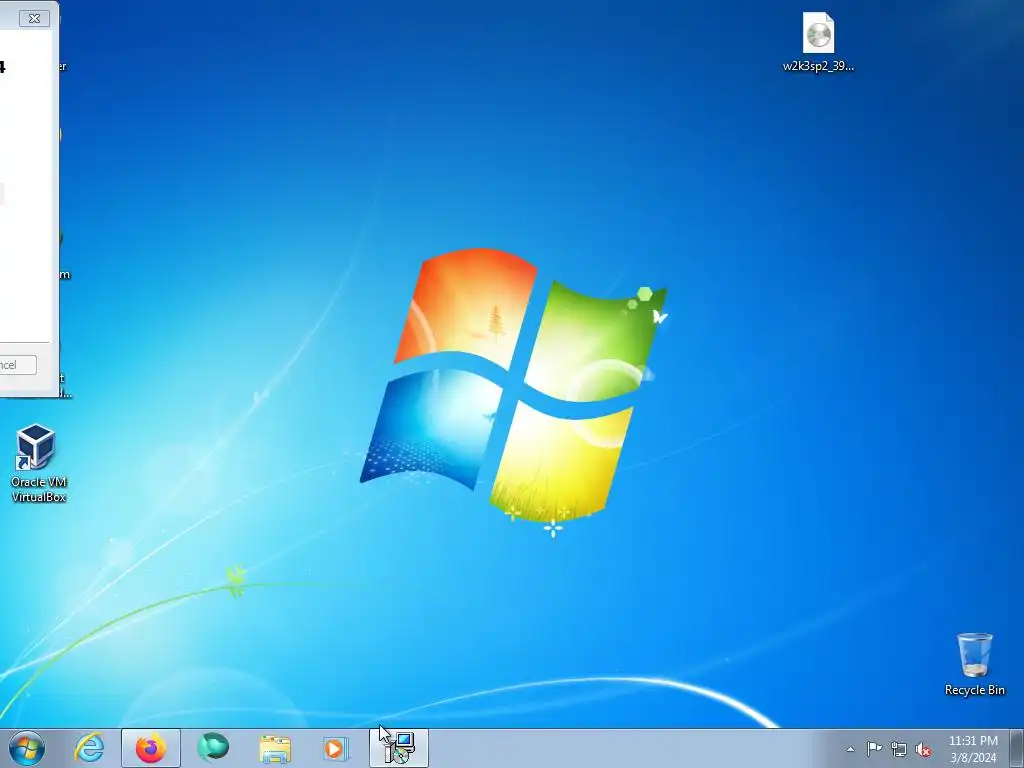Click Cancel in the partially visible dialog
Viewport: 1024px width, 768px height.
18,364
